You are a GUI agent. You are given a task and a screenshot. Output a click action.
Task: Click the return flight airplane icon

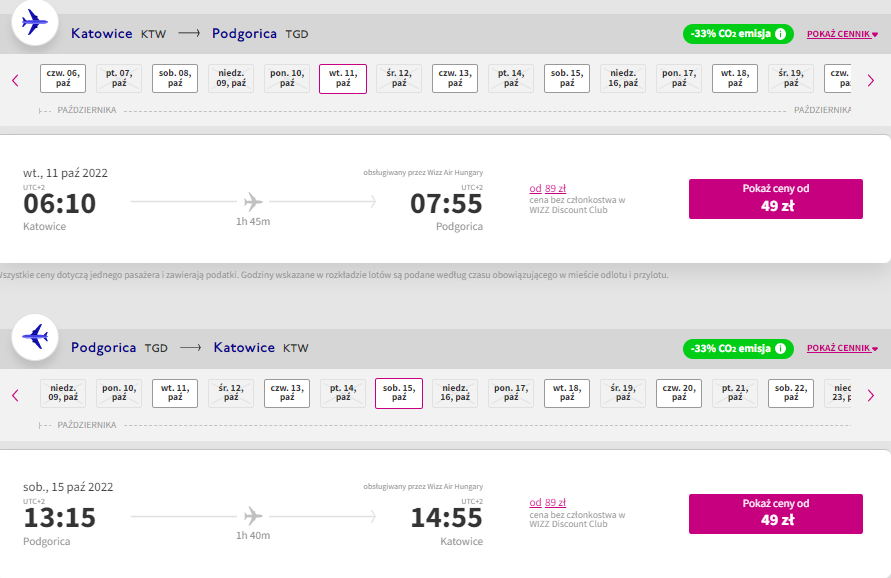35,337
